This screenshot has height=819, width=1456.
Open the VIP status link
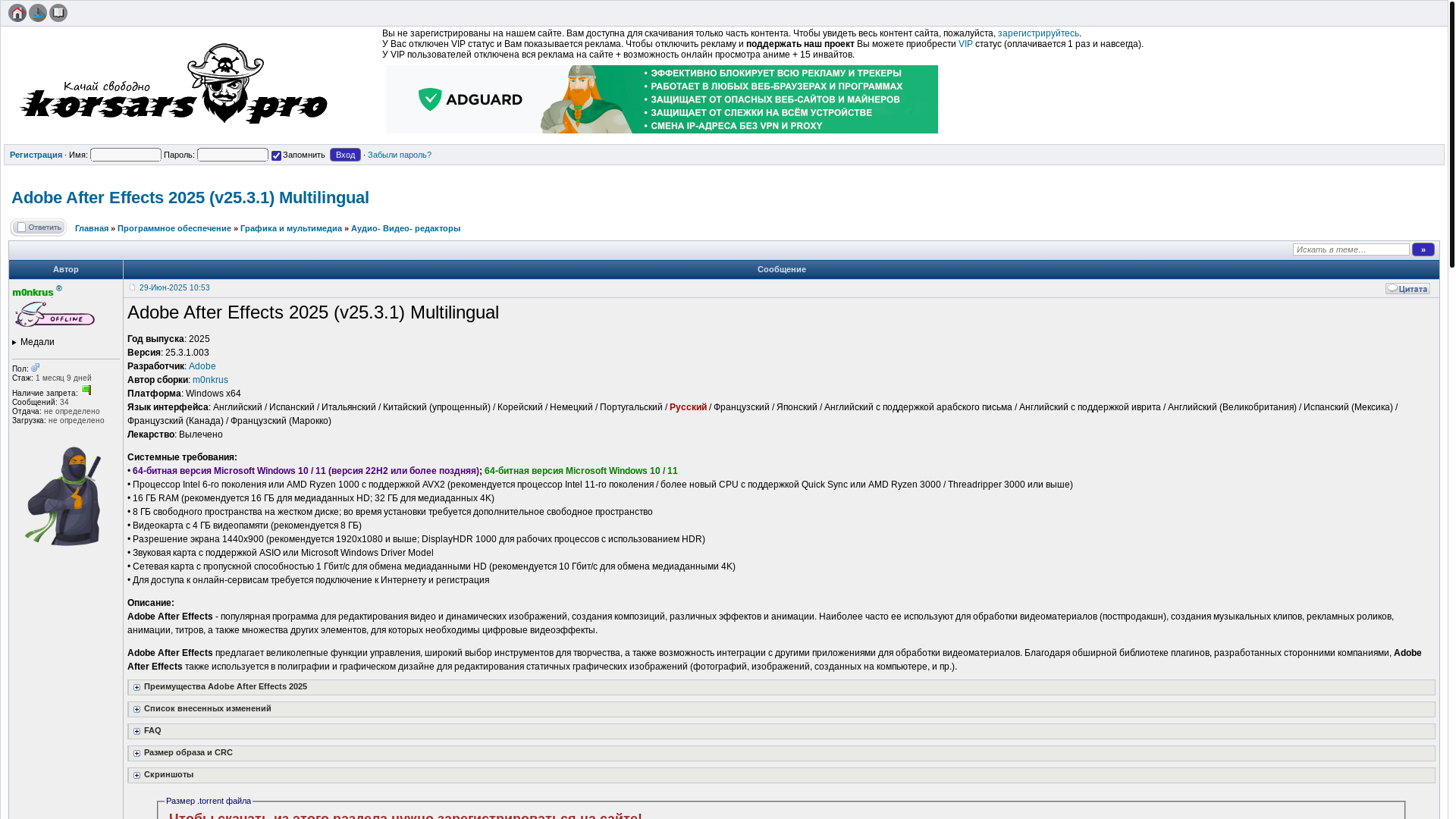coord(965,44)
